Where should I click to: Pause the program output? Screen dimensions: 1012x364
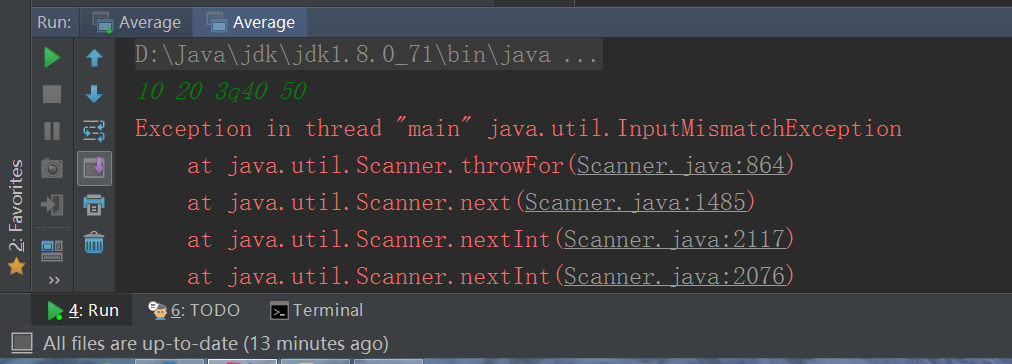[x=52, y=132]
